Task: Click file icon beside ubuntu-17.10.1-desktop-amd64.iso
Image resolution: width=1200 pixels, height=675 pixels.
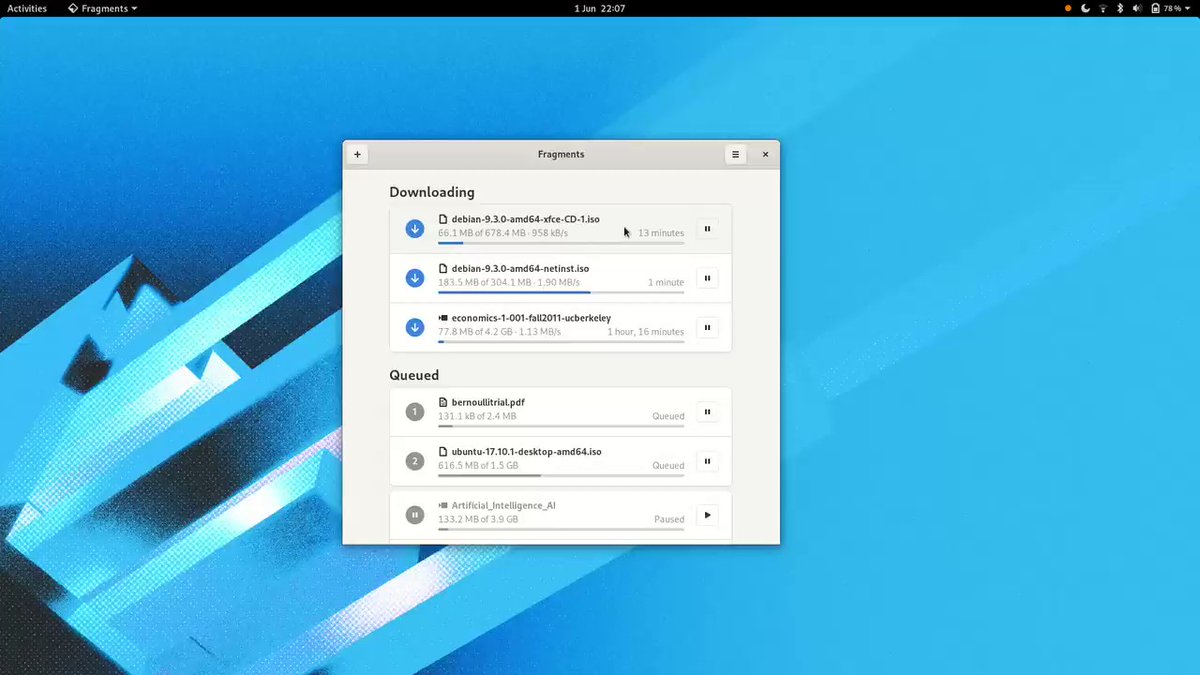Action: point(443,451)
